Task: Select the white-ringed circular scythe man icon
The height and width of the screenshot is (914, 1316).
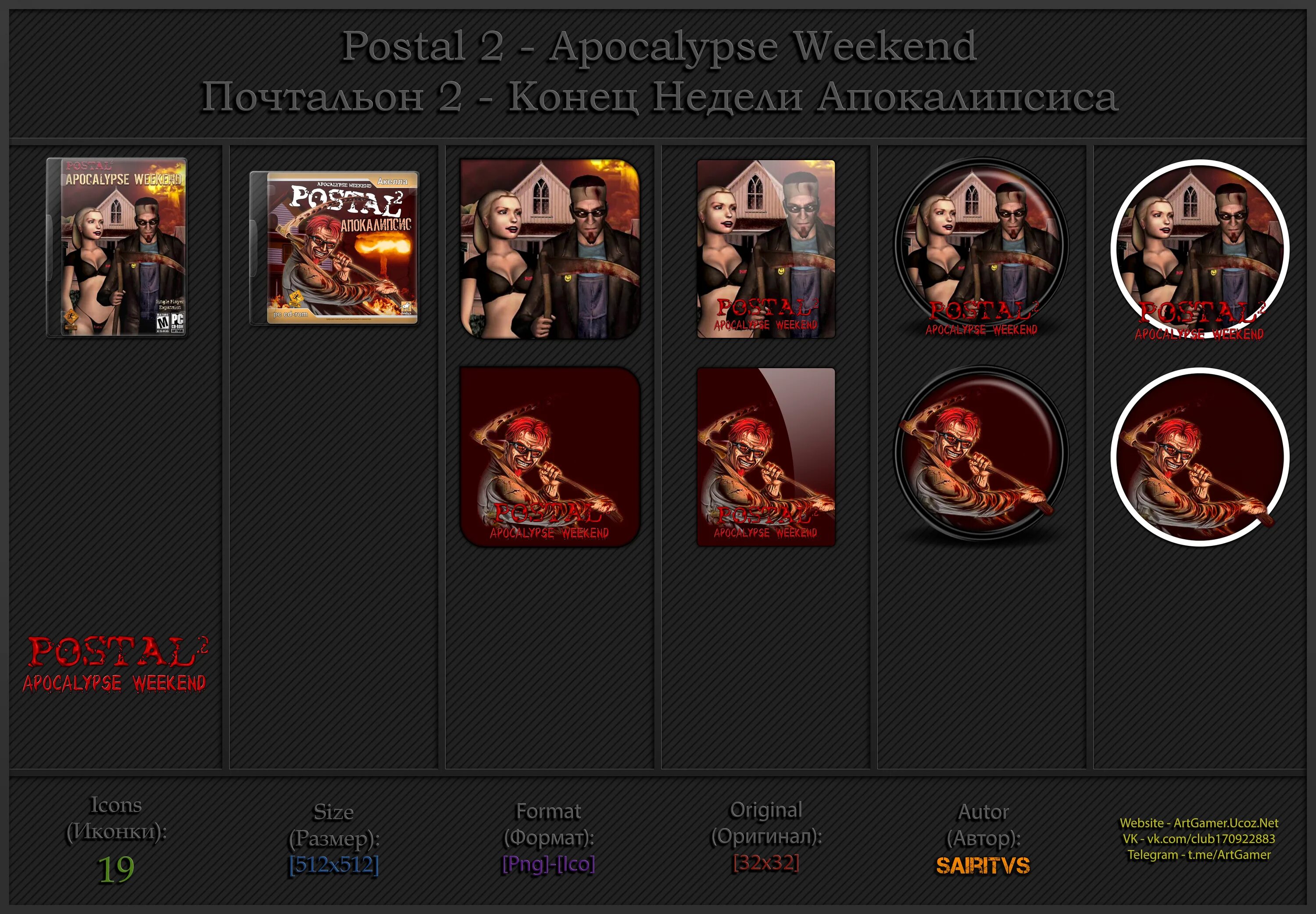Action: 1200,457
